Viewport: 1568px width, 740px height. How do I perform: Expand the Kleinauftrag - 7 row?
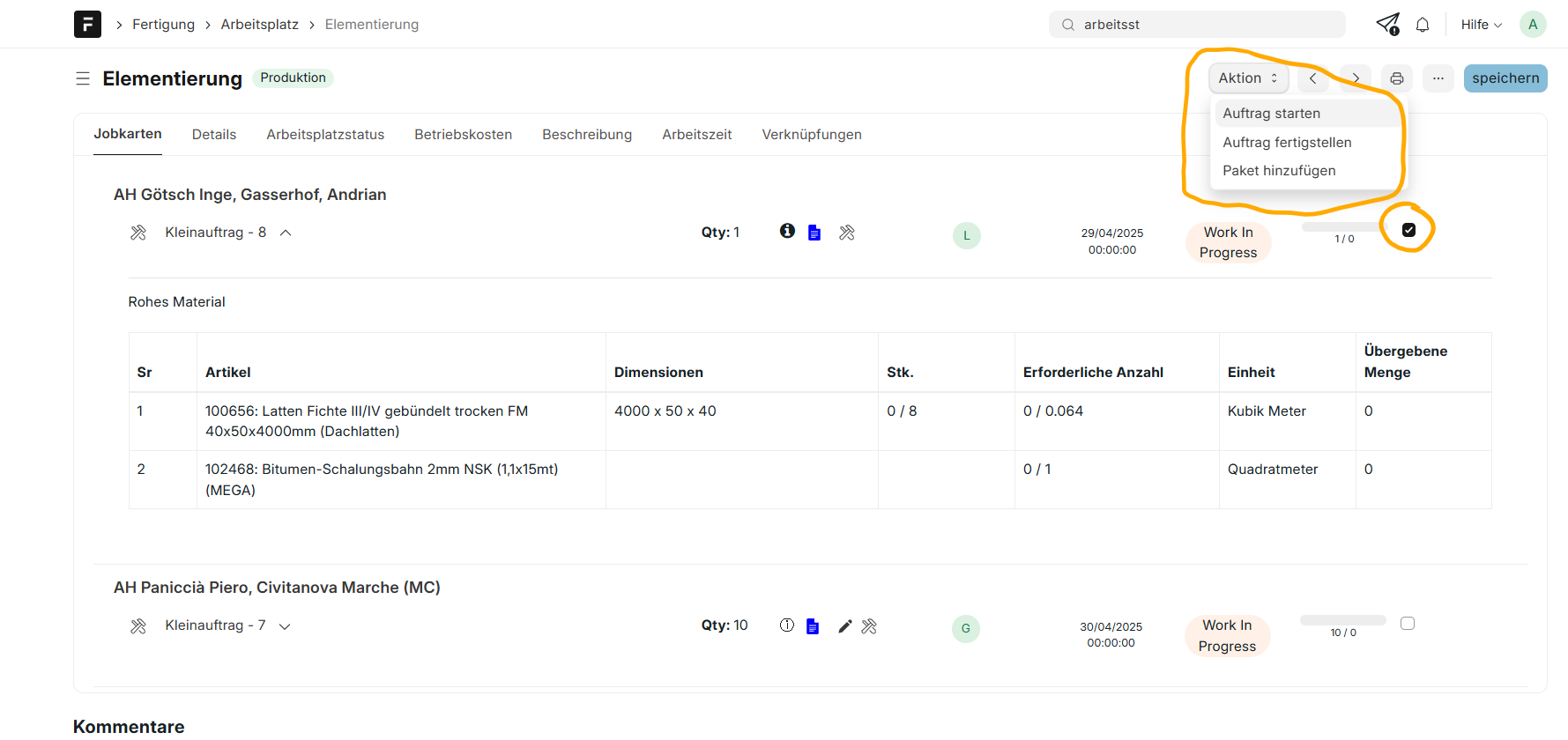coord(285,626)
